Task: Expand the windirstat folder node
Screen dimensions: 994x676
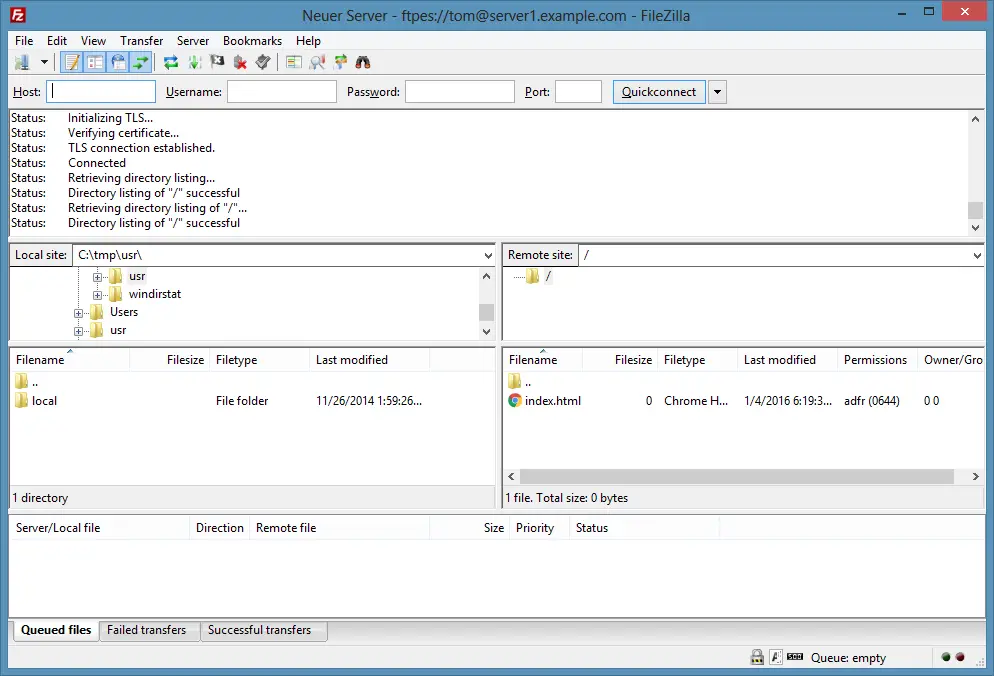Action: pos(97,295)
